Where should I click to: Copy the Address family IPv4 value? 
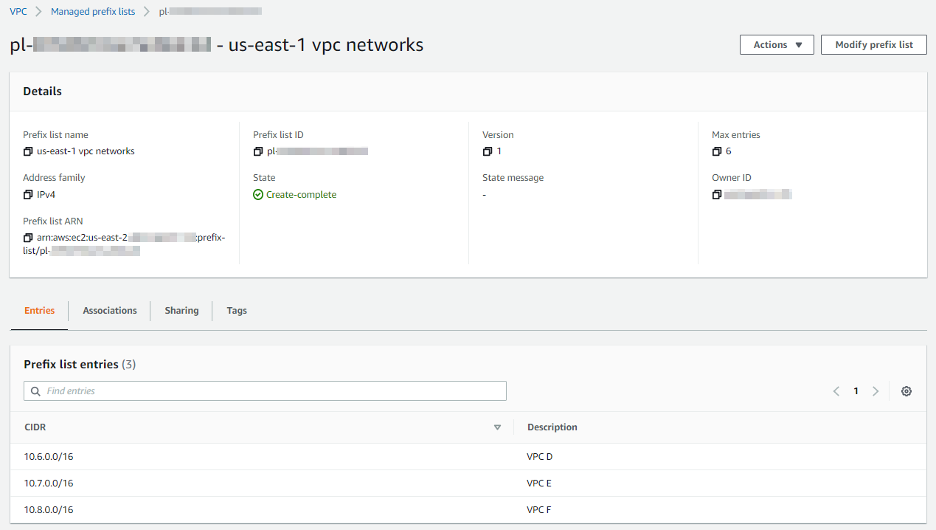tap(28, 195)
